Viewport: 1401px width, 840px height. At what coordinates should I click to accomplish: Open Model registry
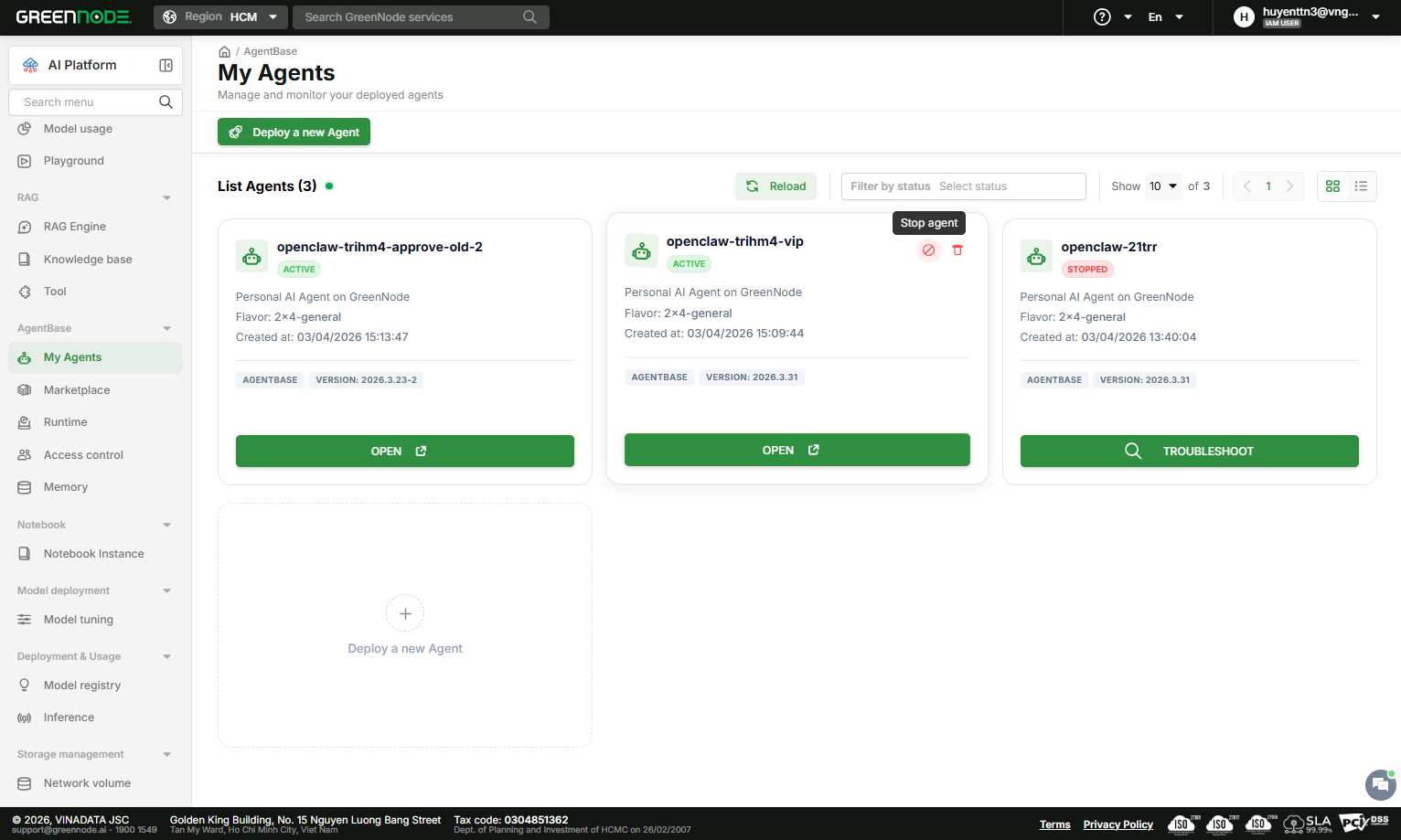click(x=95, y=686)
